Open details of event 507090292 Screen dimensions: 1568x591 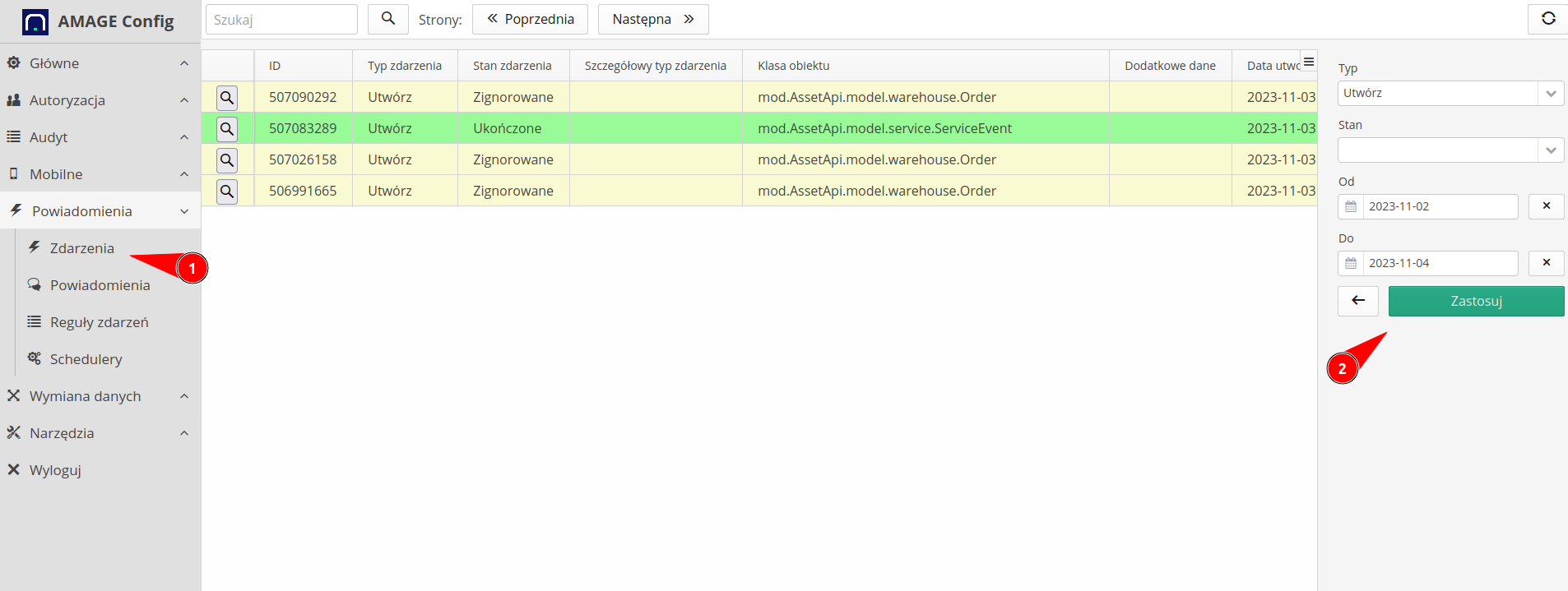227,98
